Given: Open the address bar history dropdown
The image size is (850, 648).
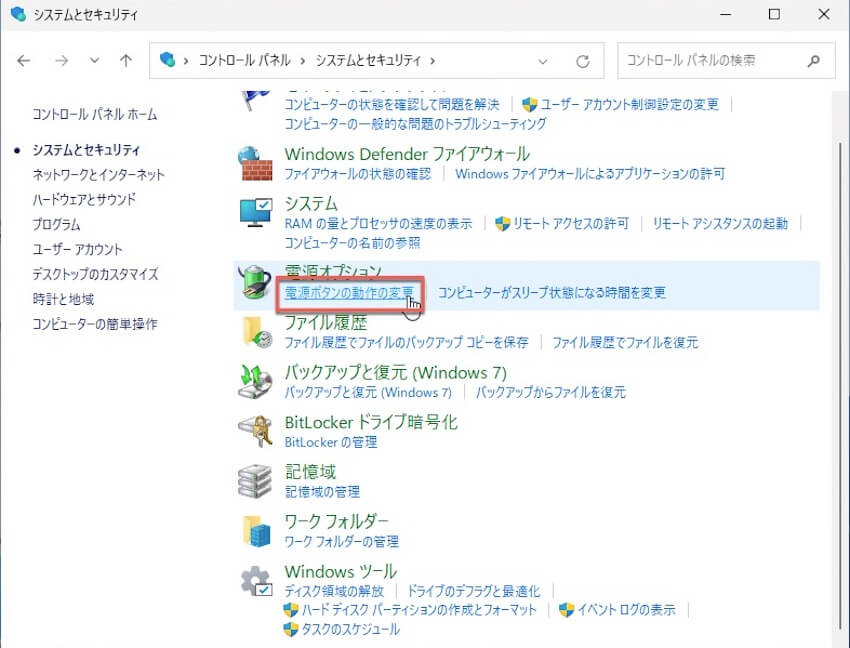Looking at the screenshot, I should pyautogui.click(x=543, y=61).
